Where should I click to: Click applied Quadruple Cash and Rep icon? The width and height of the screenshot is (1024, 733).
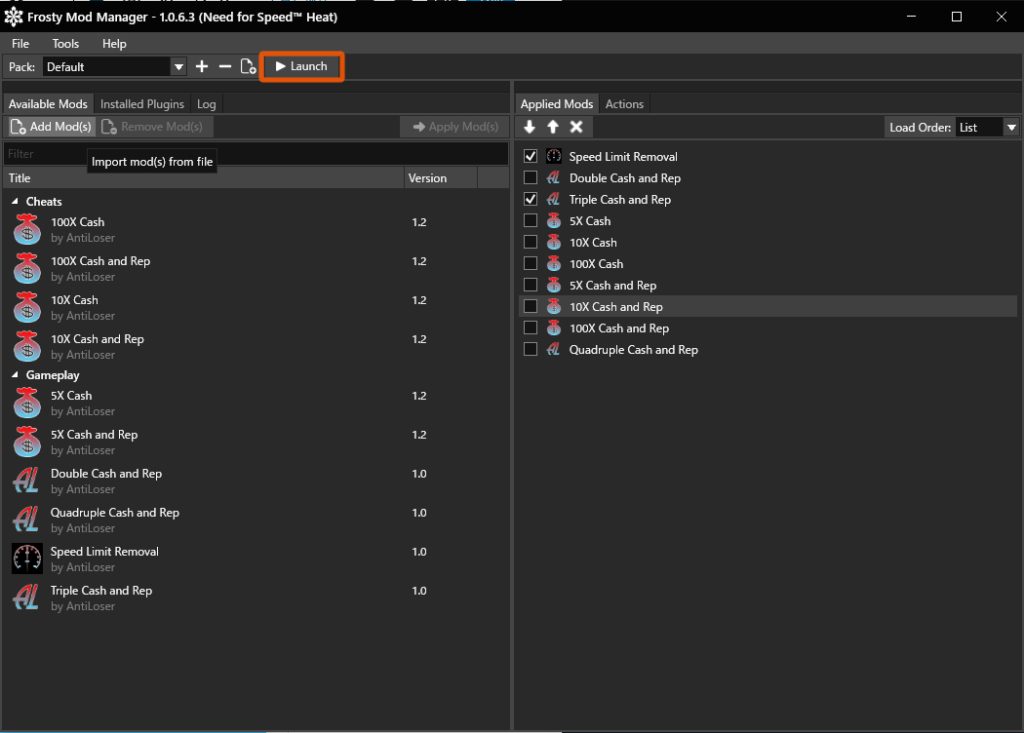point(554,350)
